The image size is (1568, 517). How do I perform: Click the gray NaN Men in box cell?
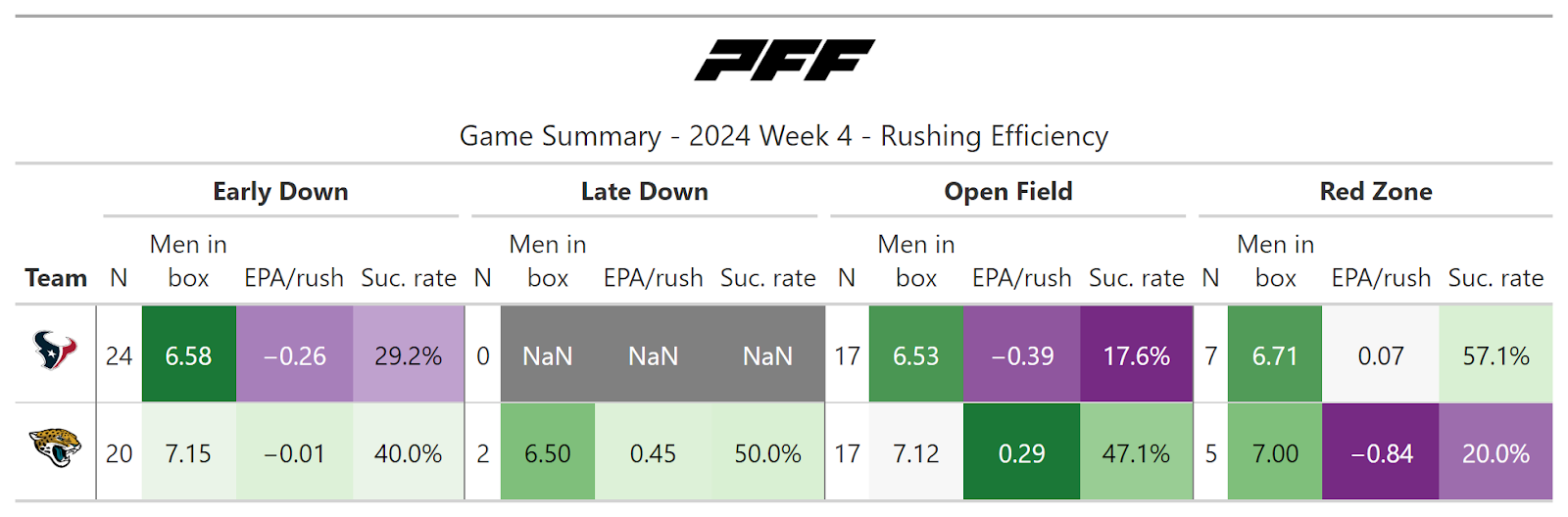pyautogui.click(x=548, y=355)
